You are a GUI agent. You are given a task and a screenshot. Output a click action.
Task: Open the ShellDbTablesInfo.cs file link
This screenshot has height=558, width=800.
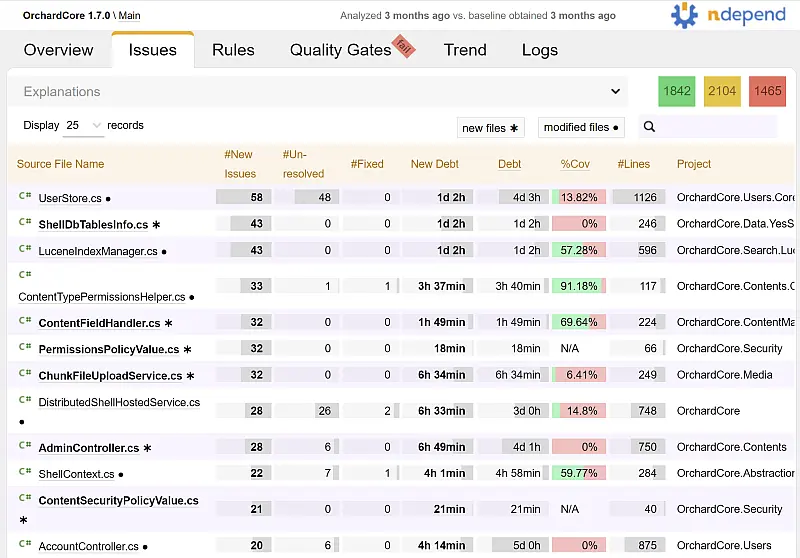point(93,225)
